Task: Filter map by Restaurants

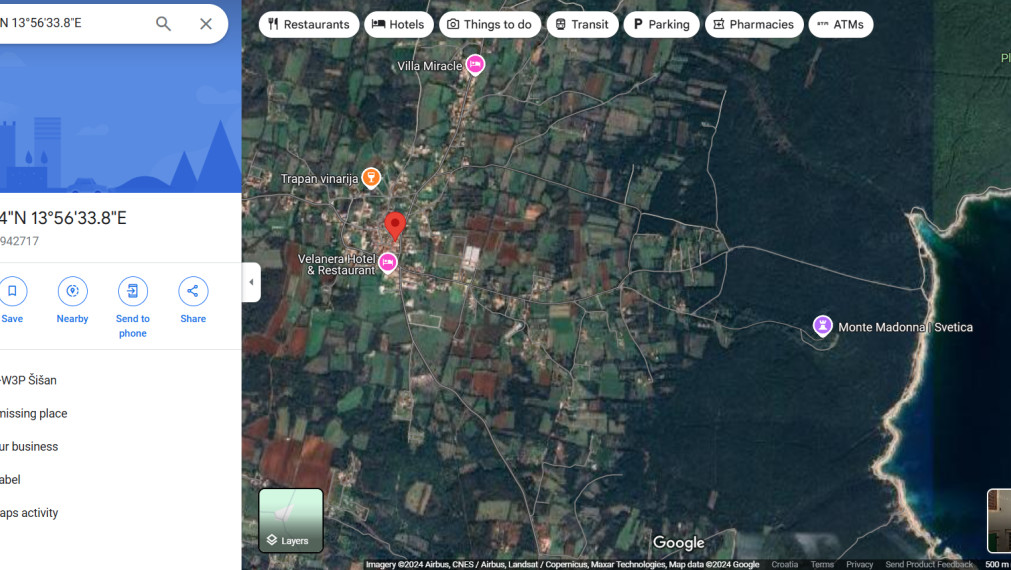Action: point(309,24)
